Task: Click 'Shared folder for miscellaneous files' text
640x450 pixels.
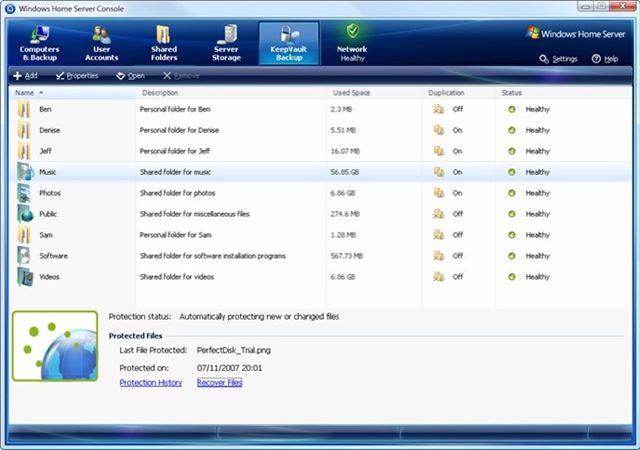Action: pyautogui.click(x=195, y=214)
